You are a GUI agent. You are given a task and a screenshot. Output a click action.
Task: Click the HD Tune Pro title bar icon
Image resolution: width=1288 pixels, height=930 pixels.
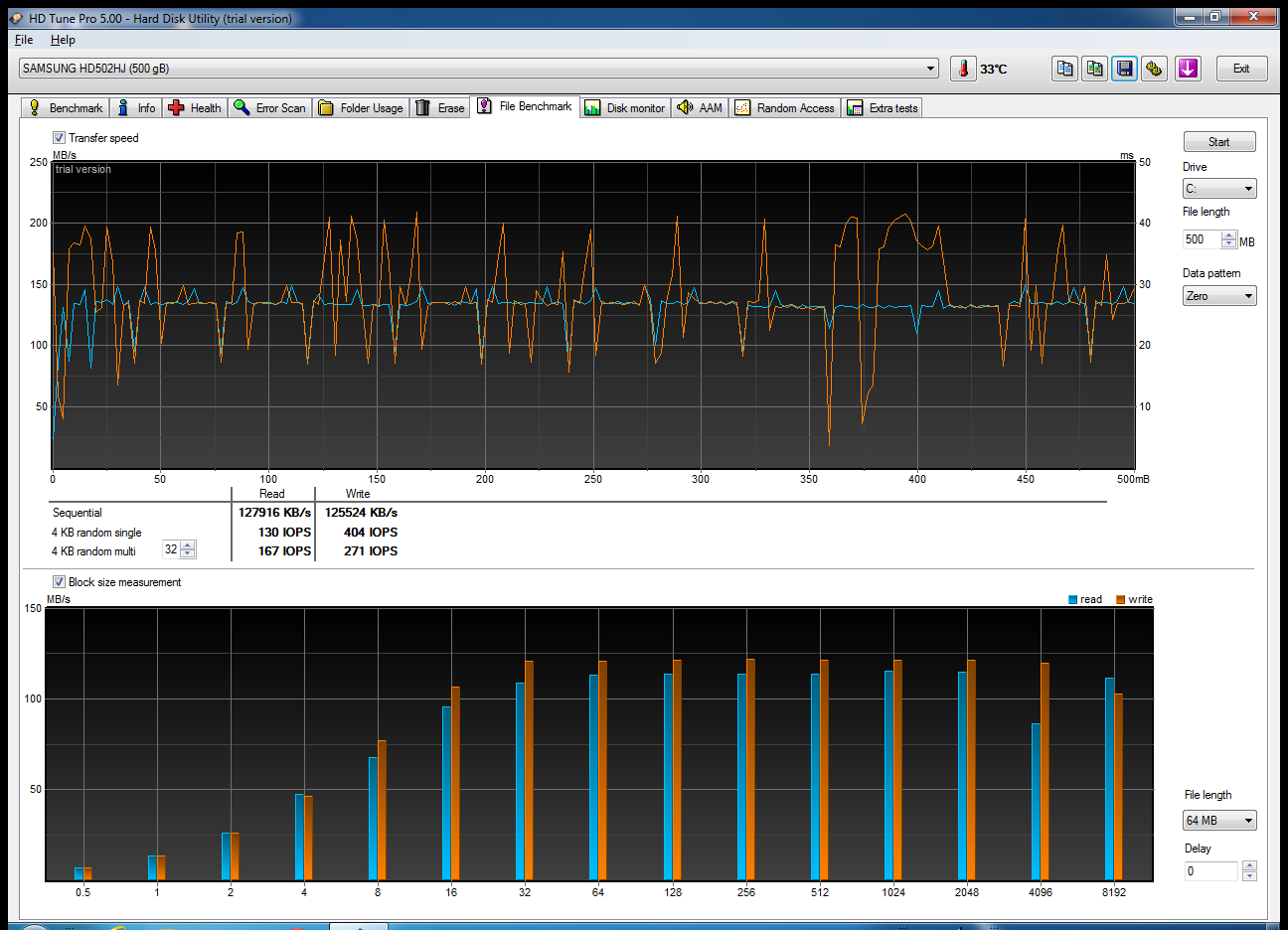tap(16, 18)
